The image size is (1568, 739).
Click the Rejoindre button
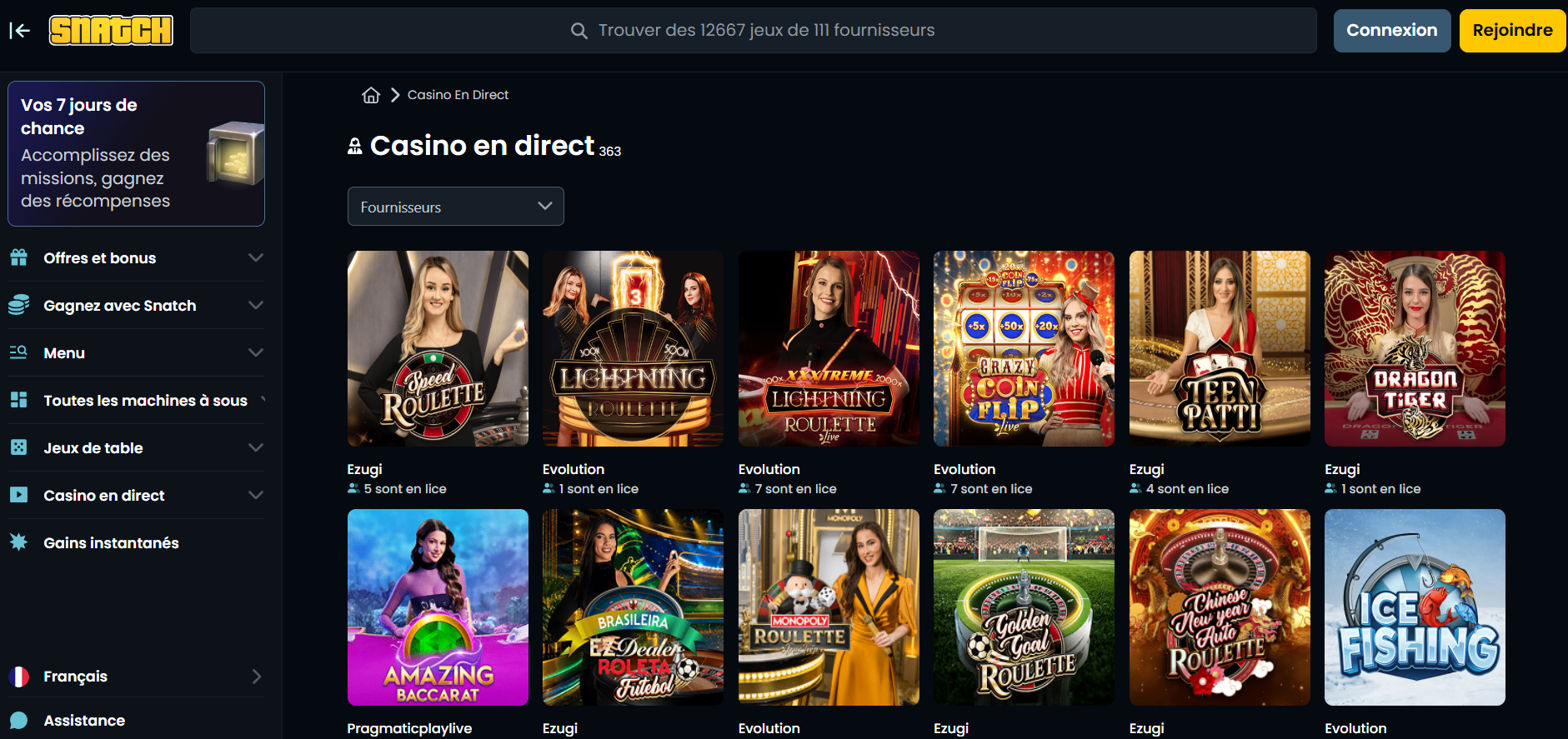1512,31
